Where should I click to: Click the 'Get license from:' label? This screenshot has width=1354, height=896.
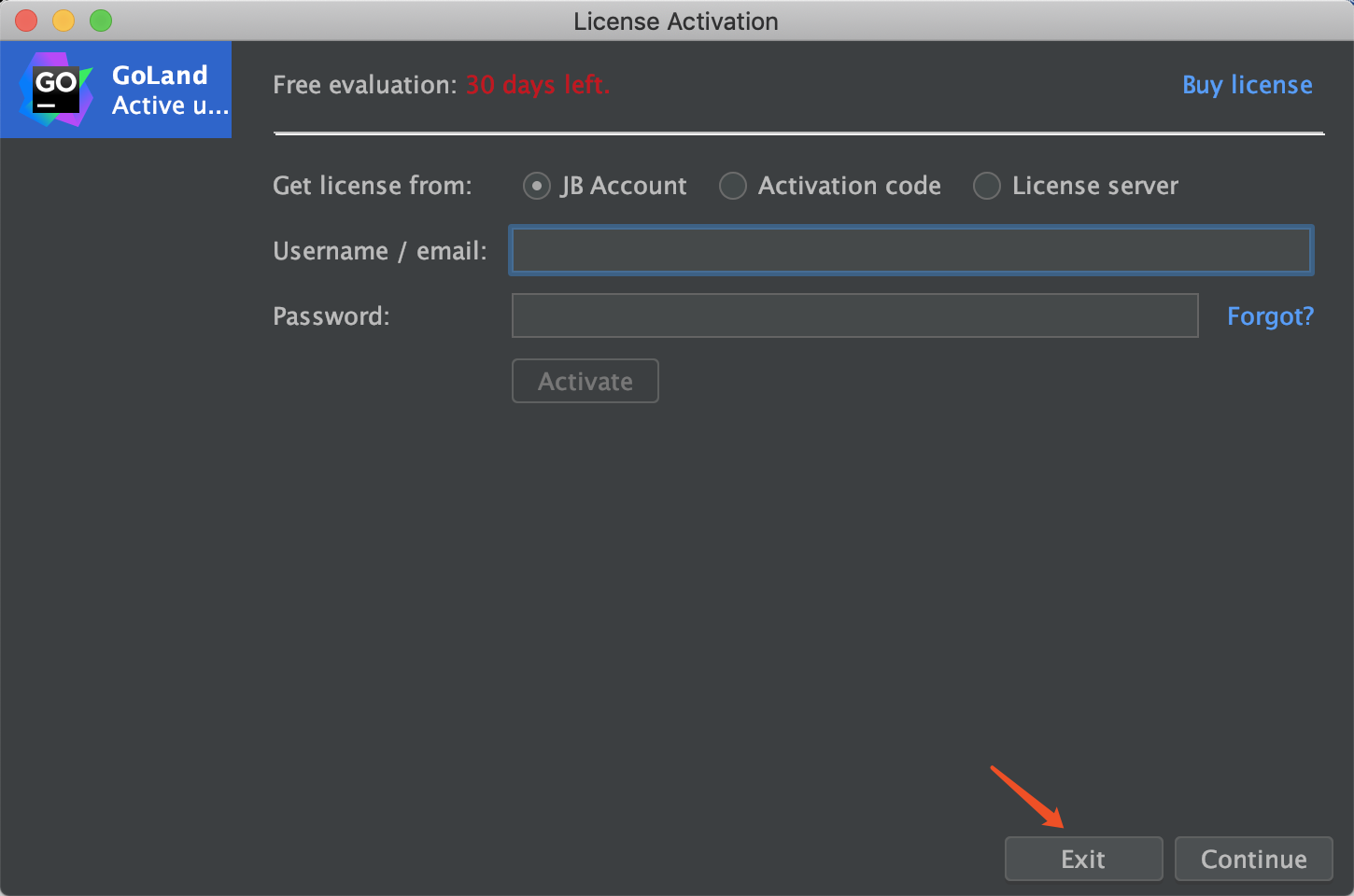pos(373,186)
